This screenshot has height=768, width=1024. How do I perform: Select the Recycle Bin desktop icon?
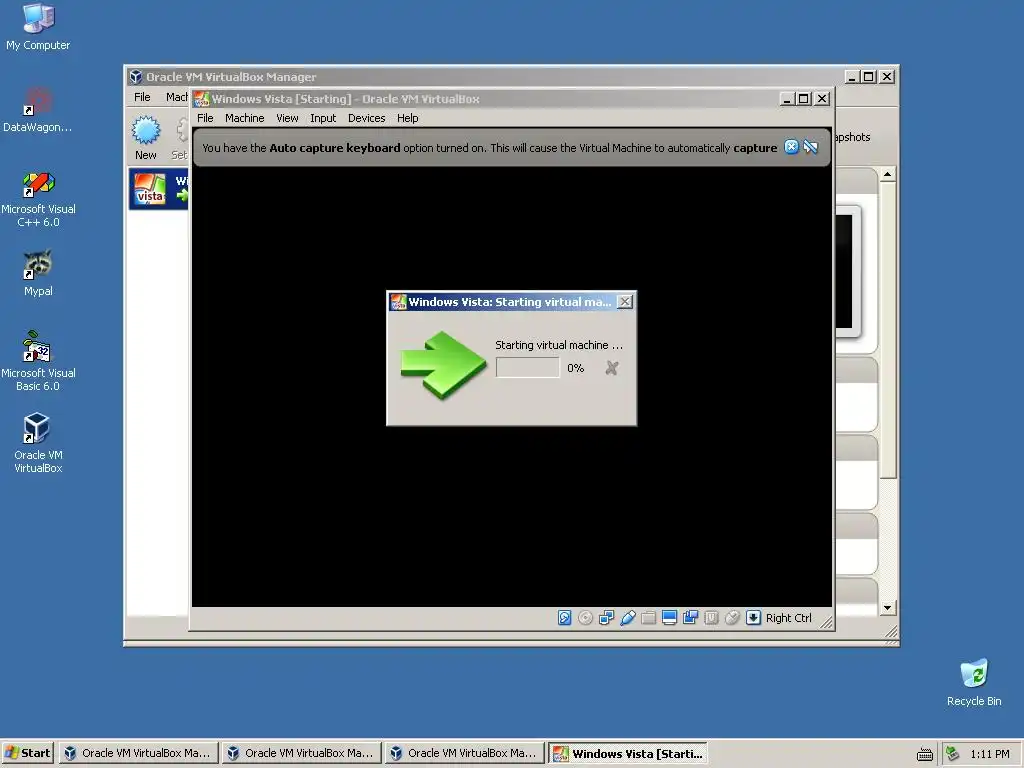974,682
